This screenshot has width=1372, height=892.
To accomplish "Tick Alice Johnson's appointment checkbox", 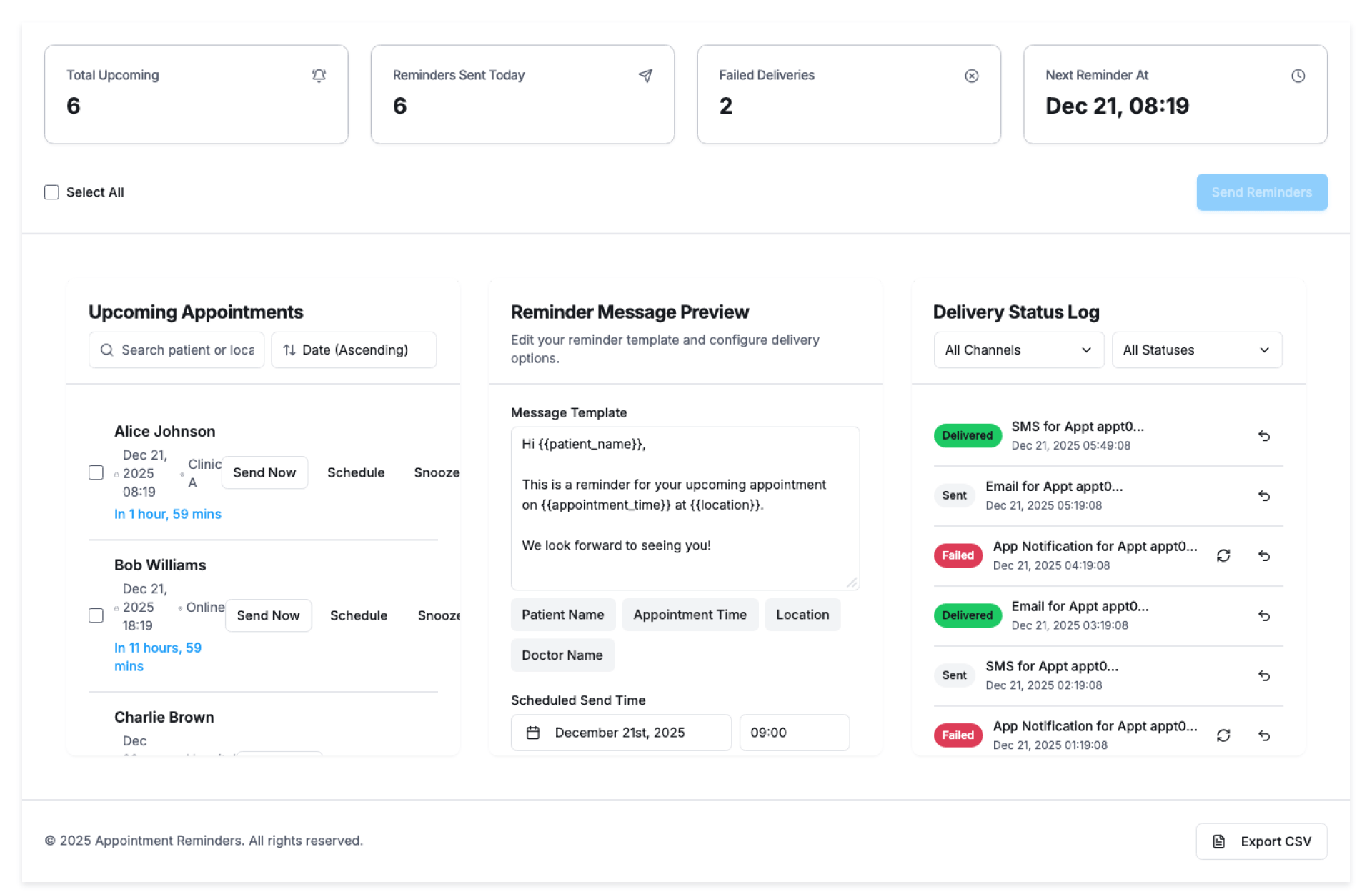I will [x=96, y=472].
